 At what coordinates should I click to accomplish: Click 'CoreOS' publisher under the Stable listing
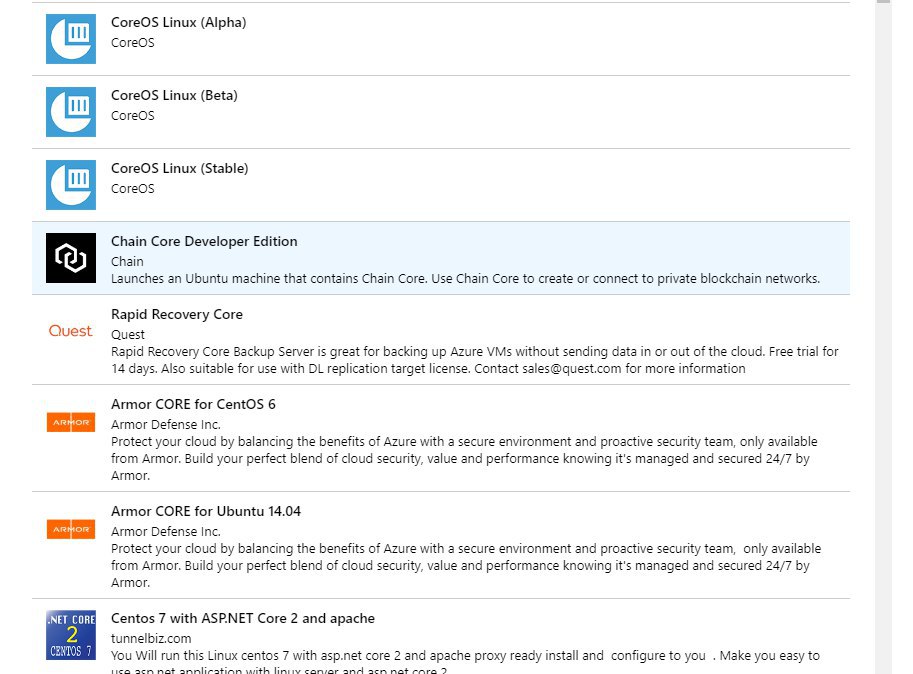(x=133, y=189)
